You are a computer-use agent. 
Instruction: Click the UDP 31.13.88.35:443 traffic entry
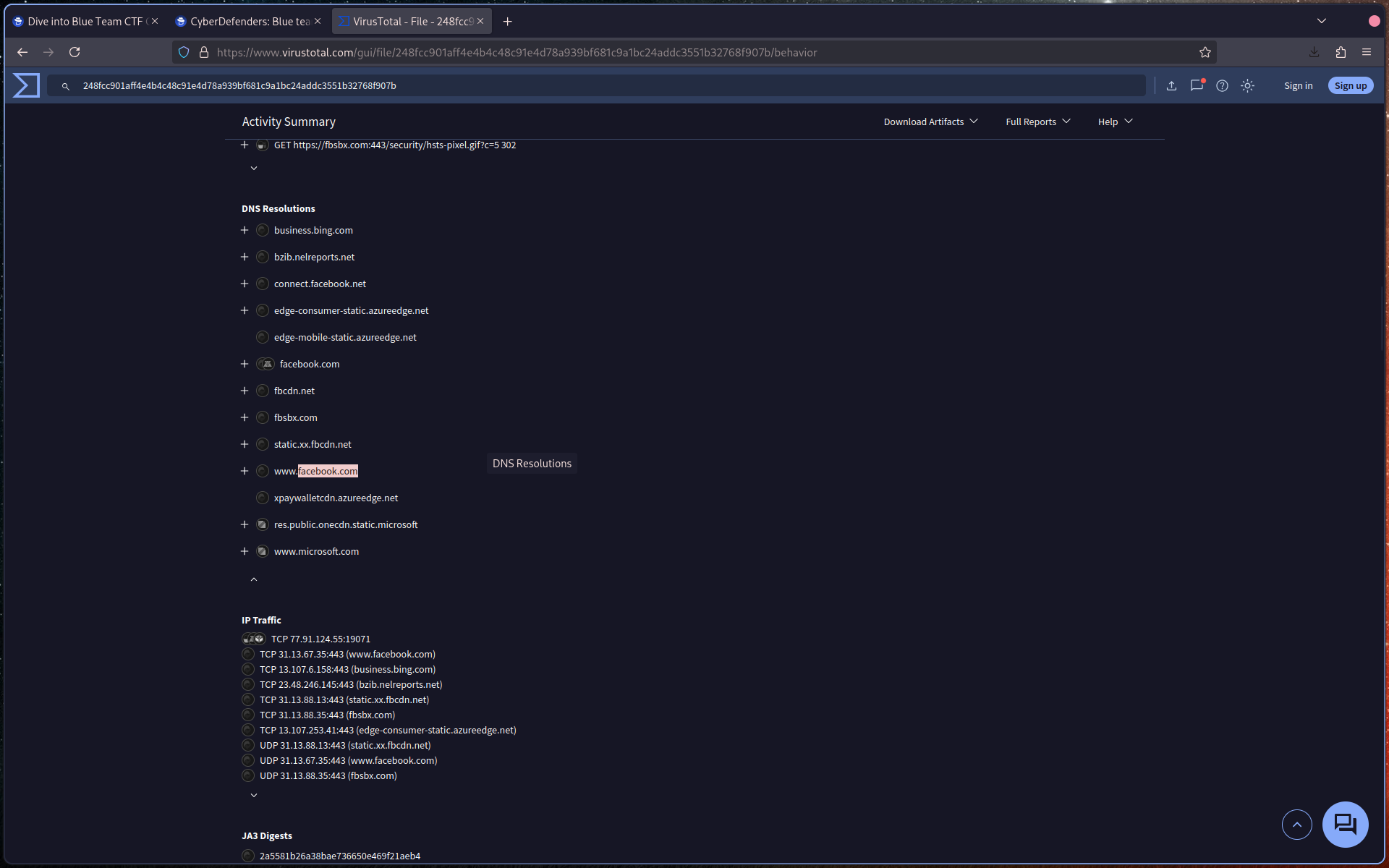[328, 775]
